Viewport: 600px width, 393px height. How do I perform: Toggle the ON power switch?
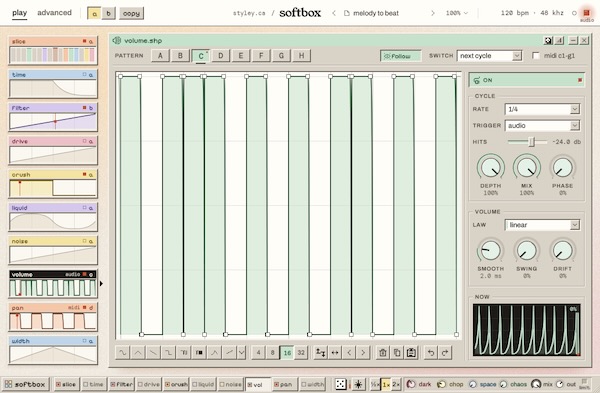pos(527,80)
